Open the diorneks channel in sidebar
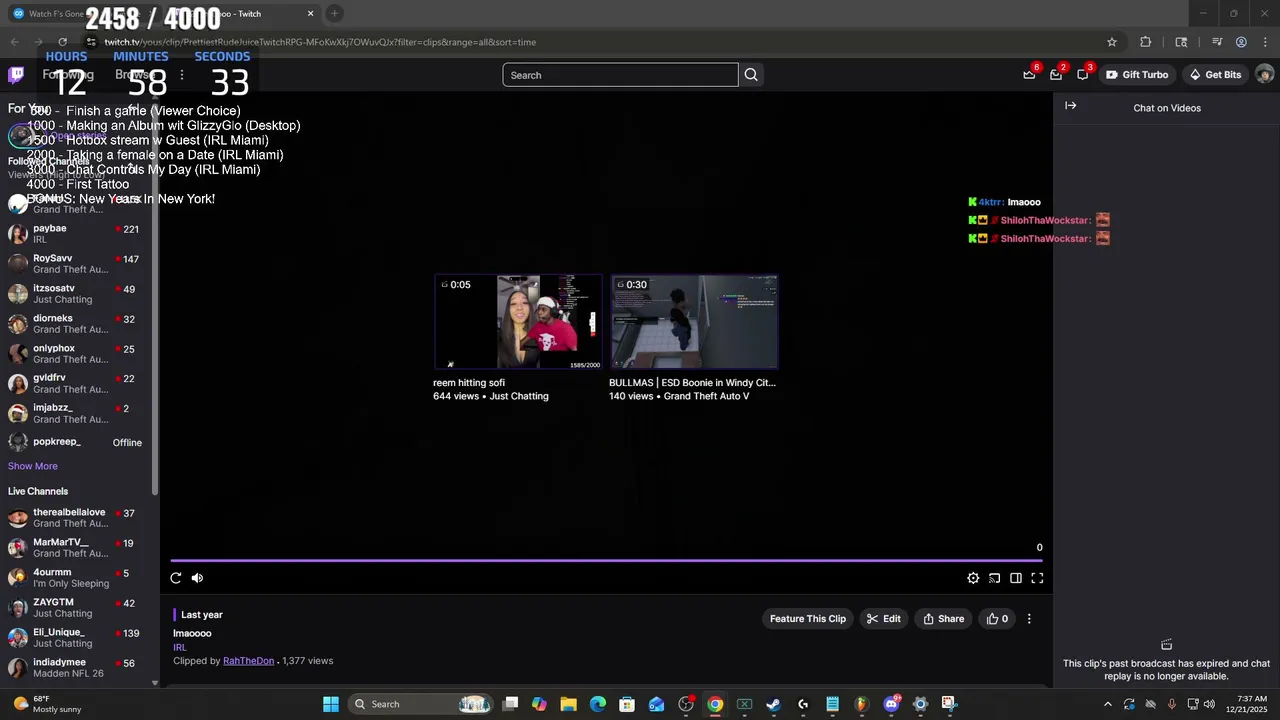Viewport: 1280px width, 720px height. (78, 324)
